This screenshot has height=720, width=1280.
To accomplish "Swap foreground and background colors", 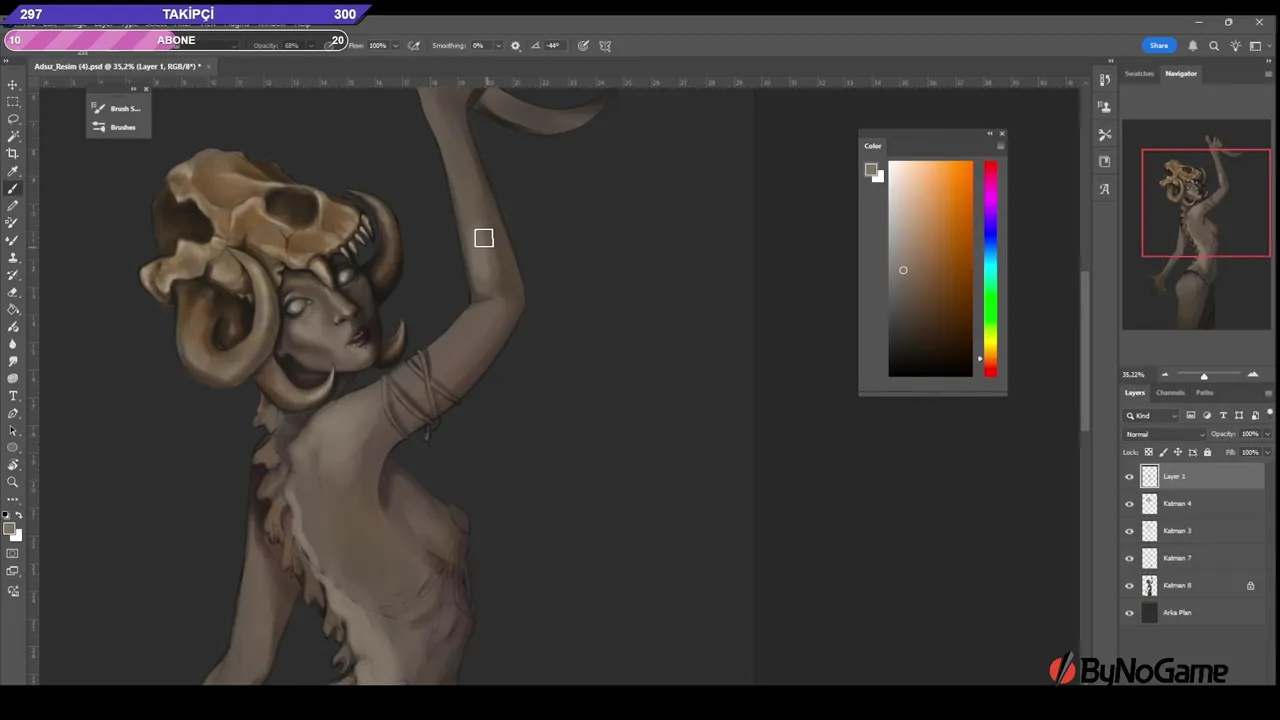I will point(18,515).
